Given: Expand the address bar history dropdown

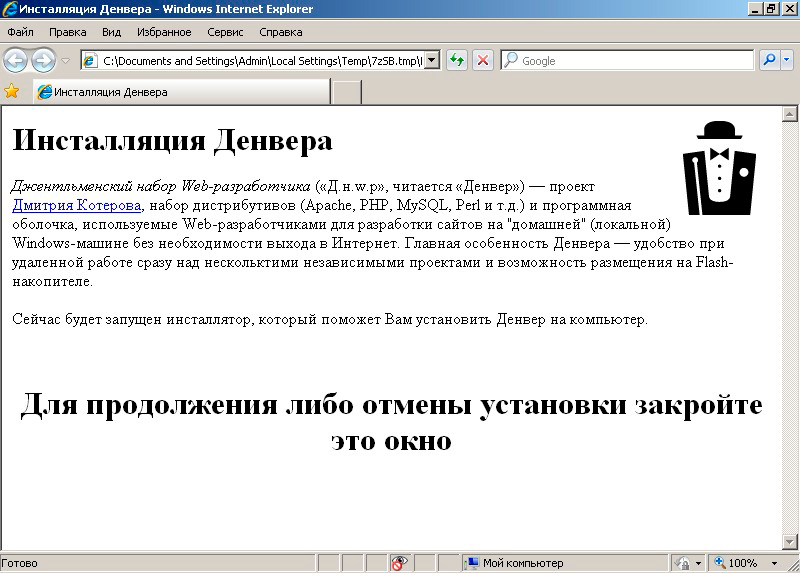Looking at the screenshot, I should [432, 61].
